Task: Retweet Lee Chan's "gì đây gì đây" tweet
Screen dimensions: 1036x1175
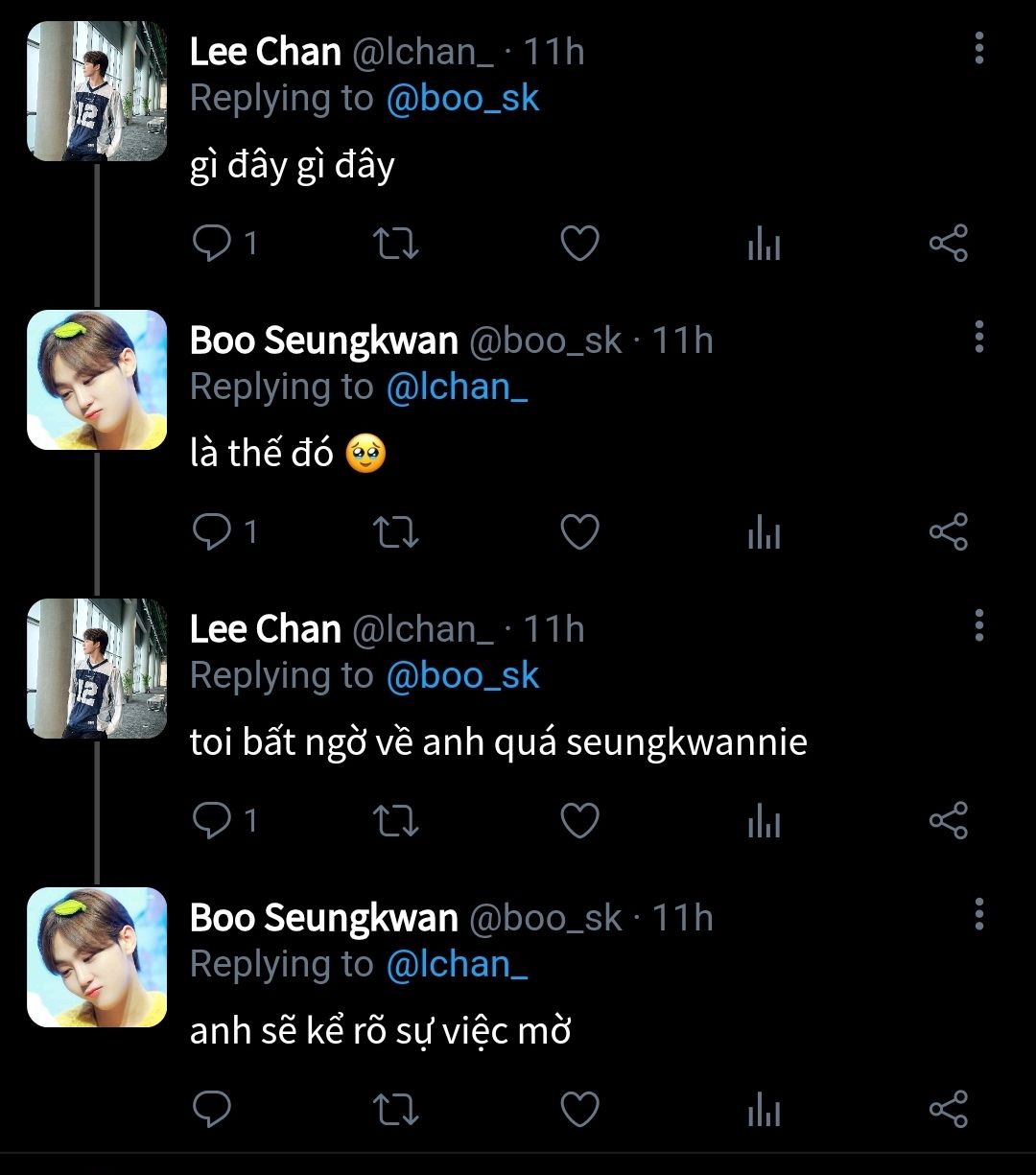Action: point(394,244)
